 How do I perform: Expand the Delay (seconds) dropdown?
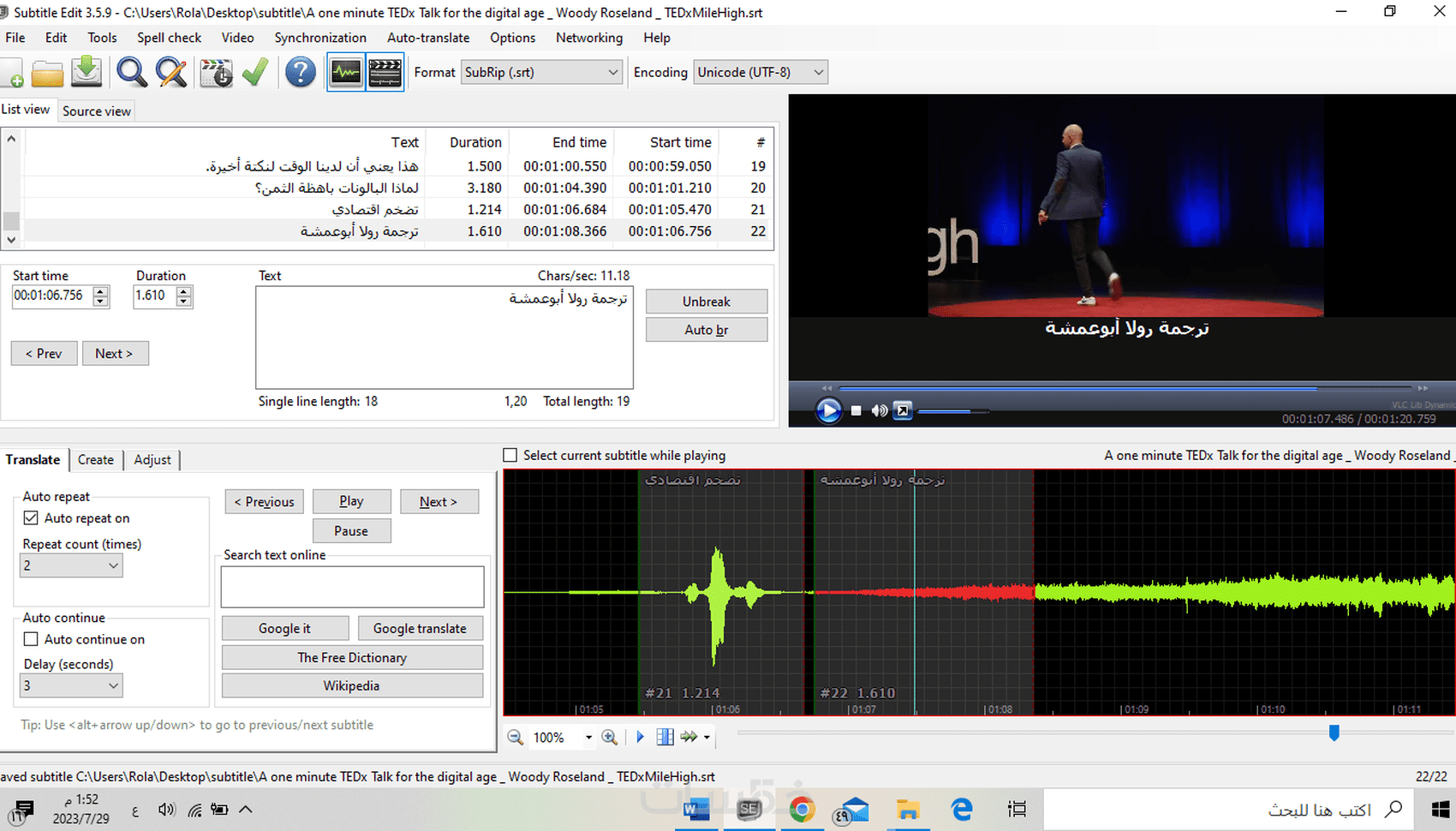click(x=71, y=685)
